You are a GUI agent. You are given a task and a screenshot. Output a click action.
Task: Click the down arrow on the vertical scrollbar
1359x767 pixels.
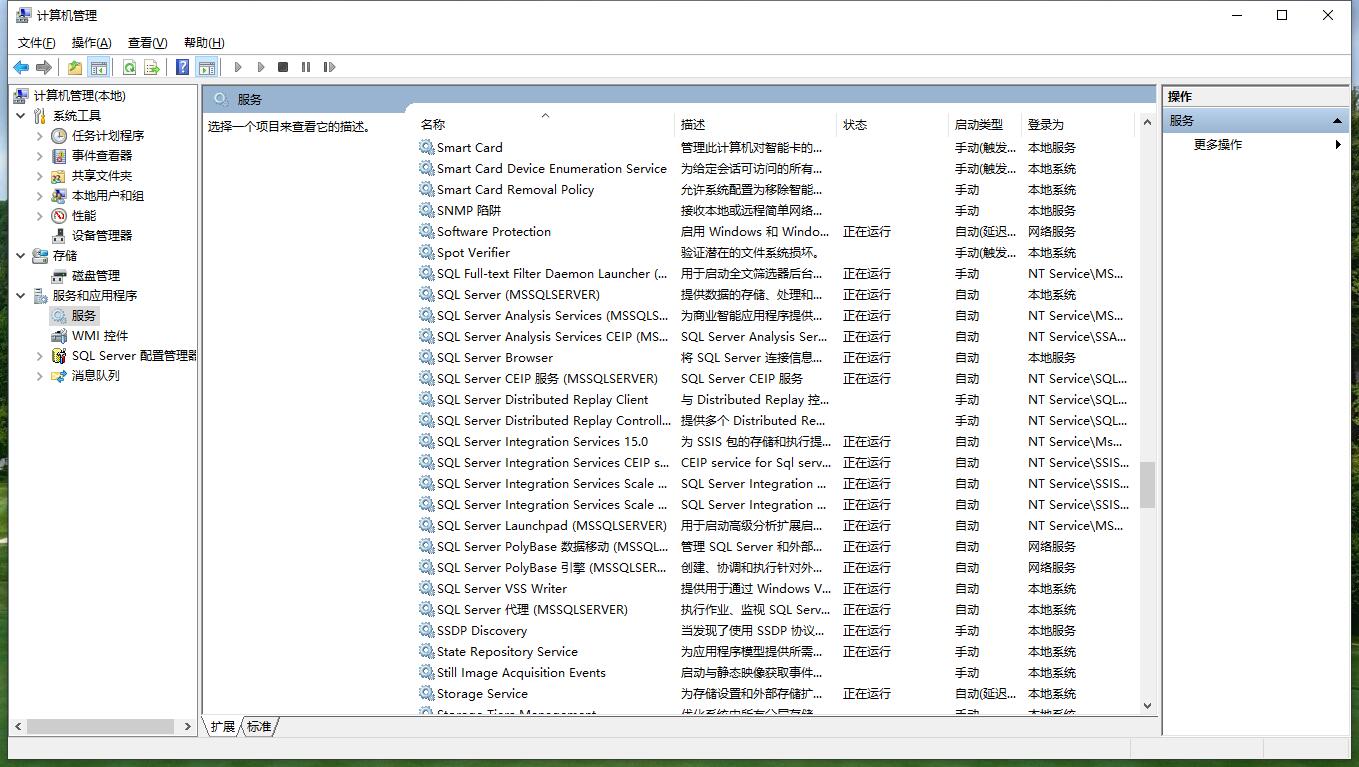click(x=1146, y=705)
